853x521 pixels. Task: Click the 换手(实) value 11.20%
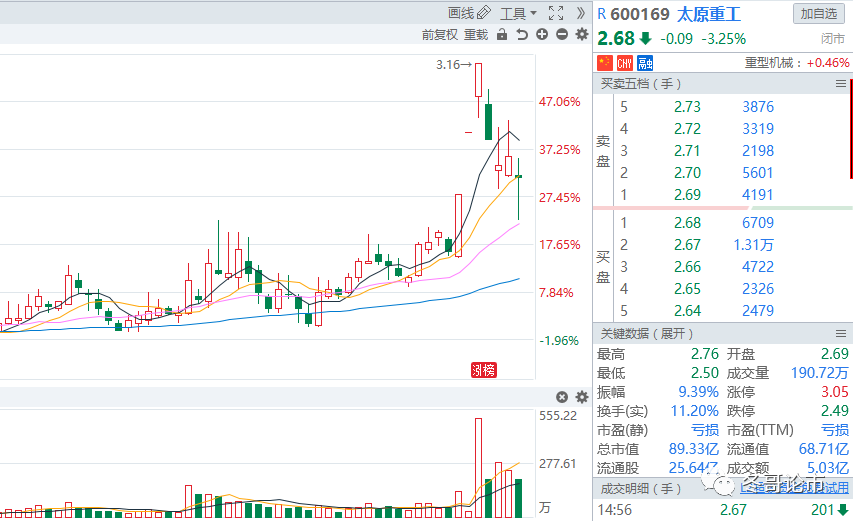point(694,411)
